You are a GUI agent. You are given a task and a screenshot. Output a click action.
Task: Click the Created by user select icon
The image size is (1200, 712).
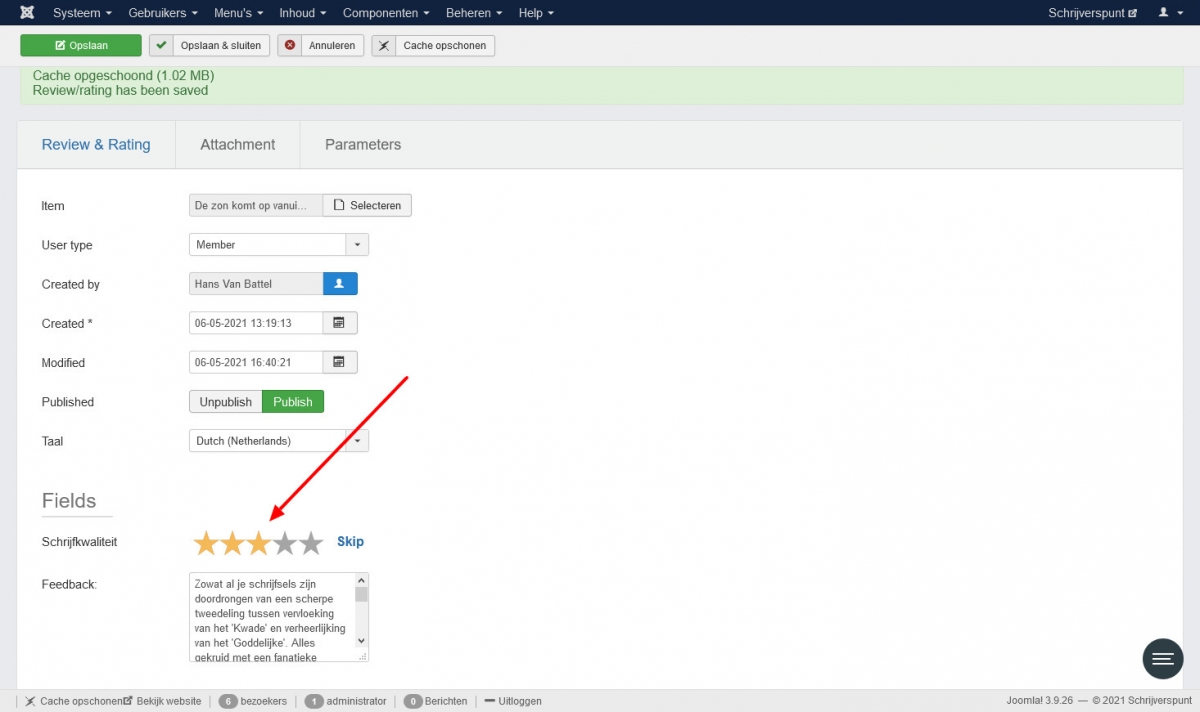tap(340, 284)
